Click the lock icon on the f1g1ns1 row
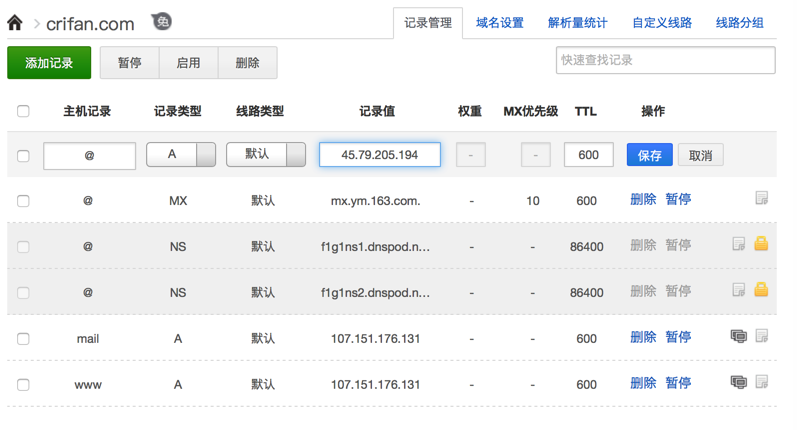 coord(761,244)
